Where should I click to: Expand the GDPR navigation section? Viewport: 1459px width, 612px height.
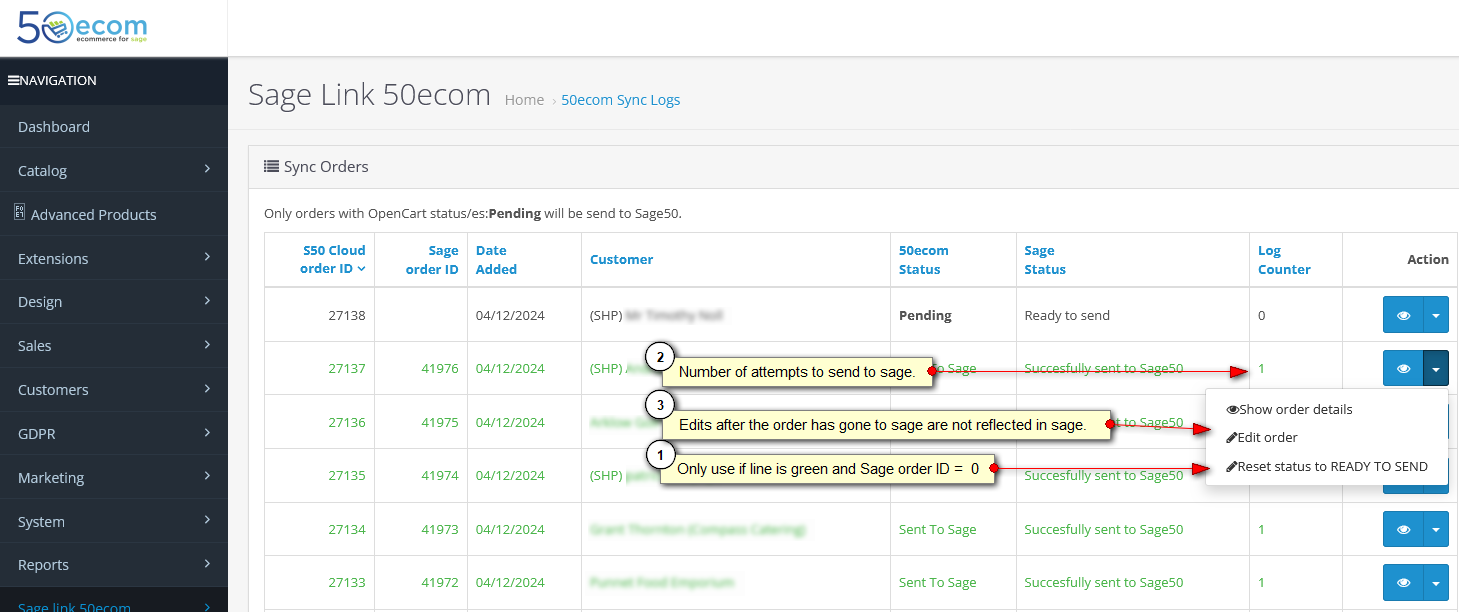pos(114,433)
